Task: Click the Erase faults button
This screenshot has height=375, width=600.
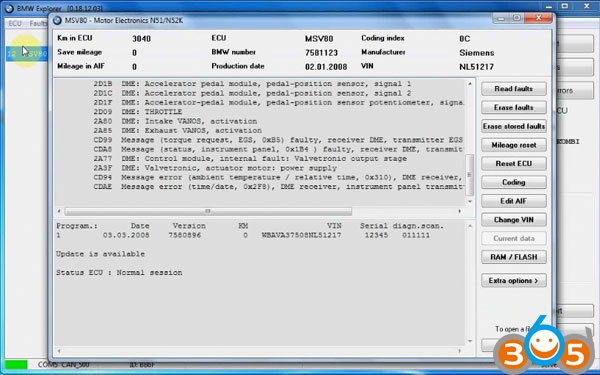Action: click(514, 108)
